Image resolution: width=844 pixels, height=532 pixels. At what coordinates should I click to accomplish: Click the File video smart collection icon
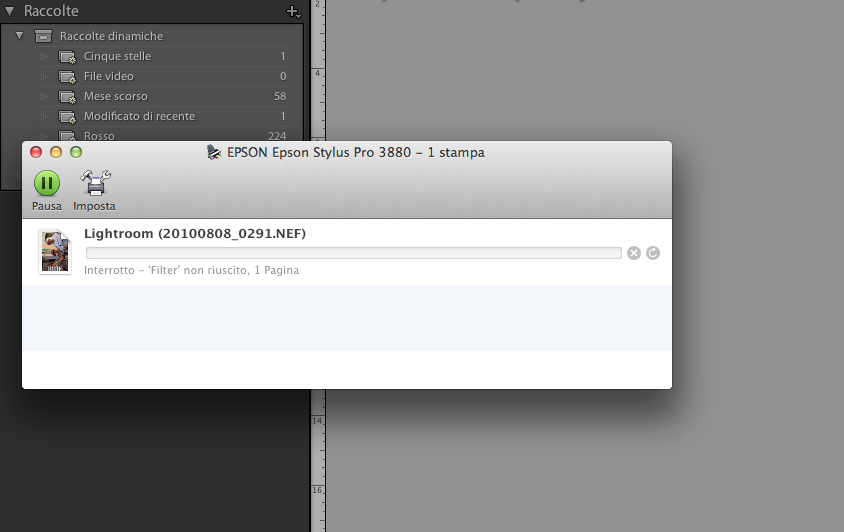point(67,77)
